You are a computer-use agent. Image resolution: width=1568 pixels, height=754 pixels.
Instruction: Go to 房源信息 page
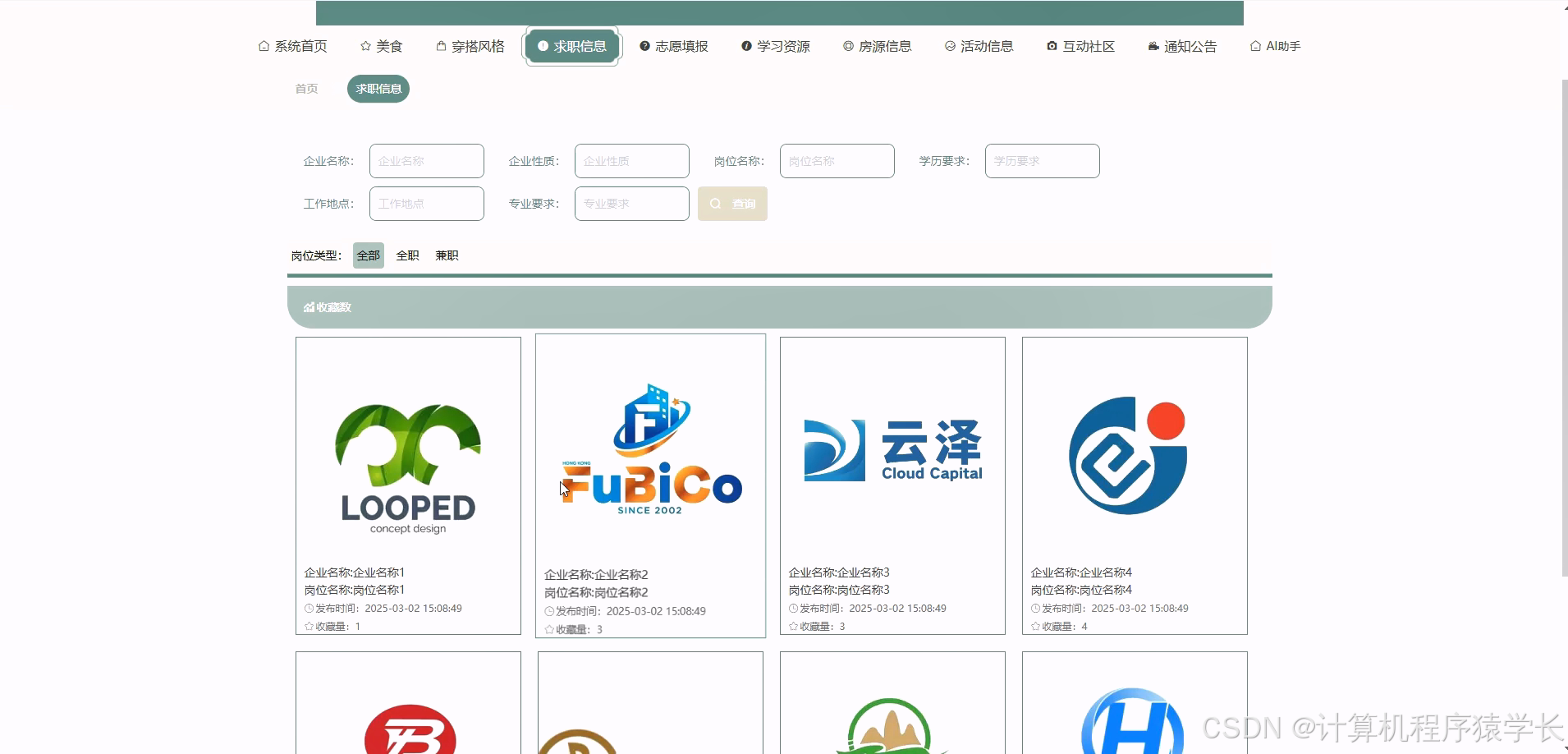(x=878, y=46)
